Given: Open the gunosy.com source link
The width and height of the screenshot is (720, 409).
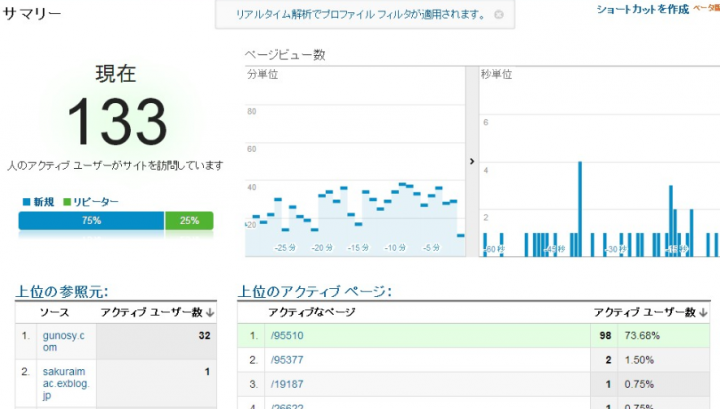Looking at the screenshot, I should tap(63, 341).
